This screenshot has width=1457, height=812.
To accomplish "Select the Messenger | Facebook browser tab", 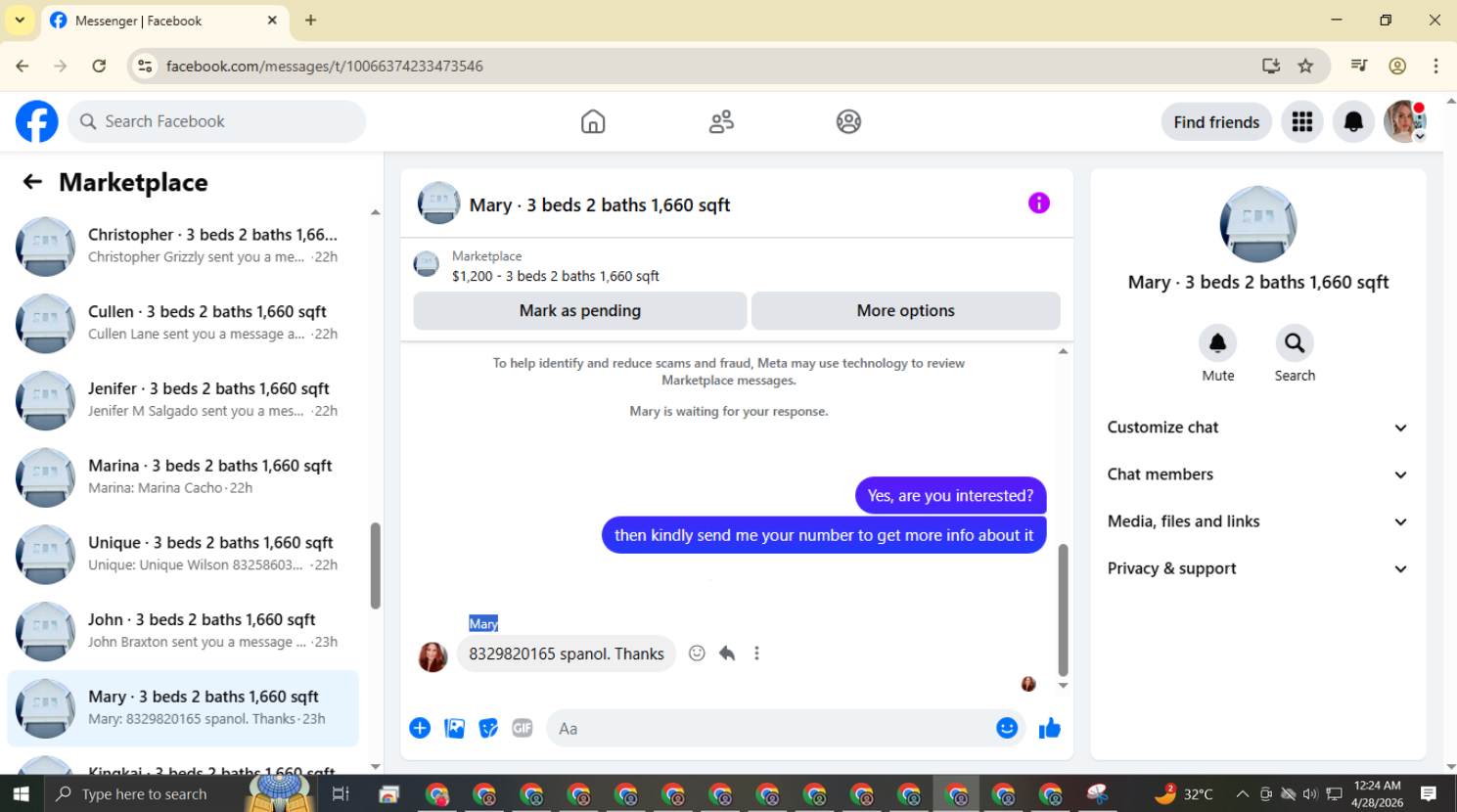I will (x=165, y=21).
